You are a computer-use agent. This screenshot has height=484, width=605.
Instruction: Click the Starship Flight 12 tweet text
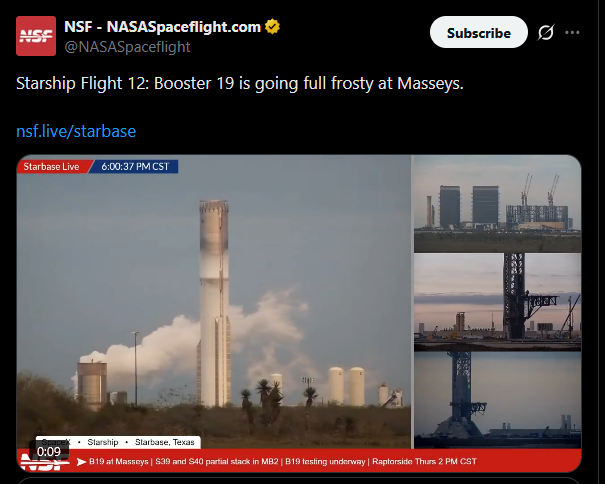[x=240, y=83]
